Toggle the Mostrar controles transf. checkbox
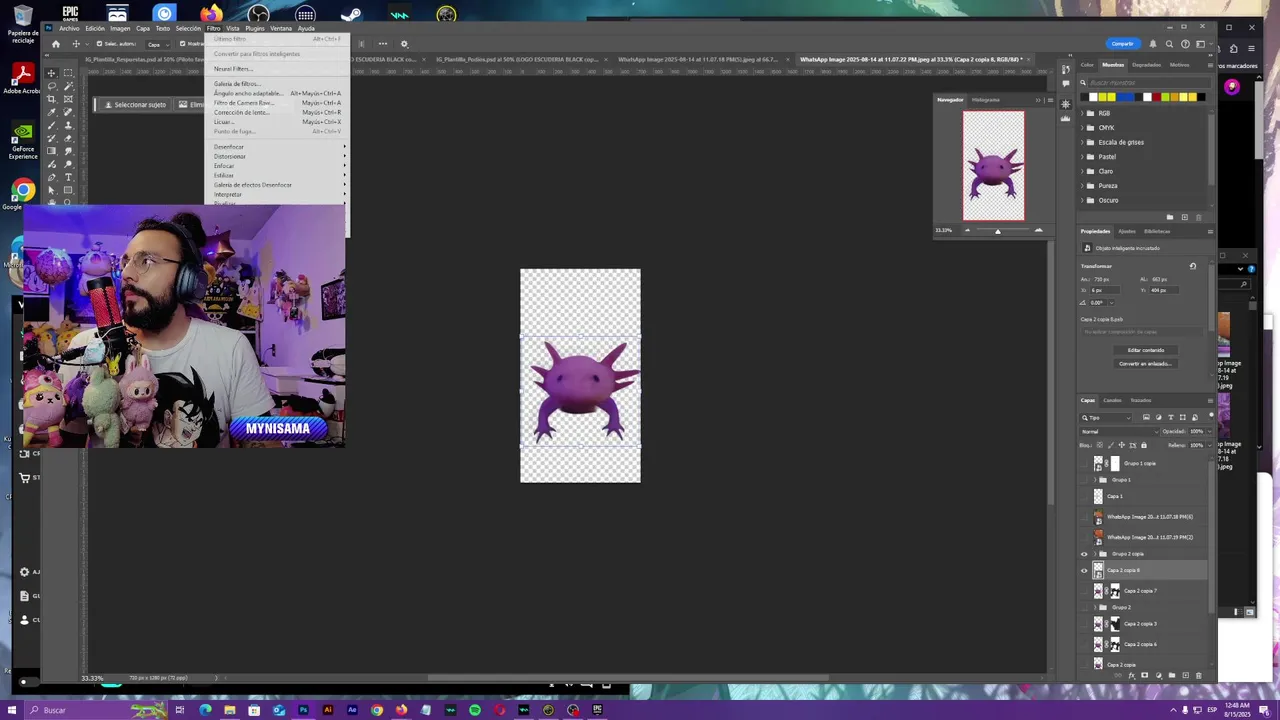 tap(182, 44)
